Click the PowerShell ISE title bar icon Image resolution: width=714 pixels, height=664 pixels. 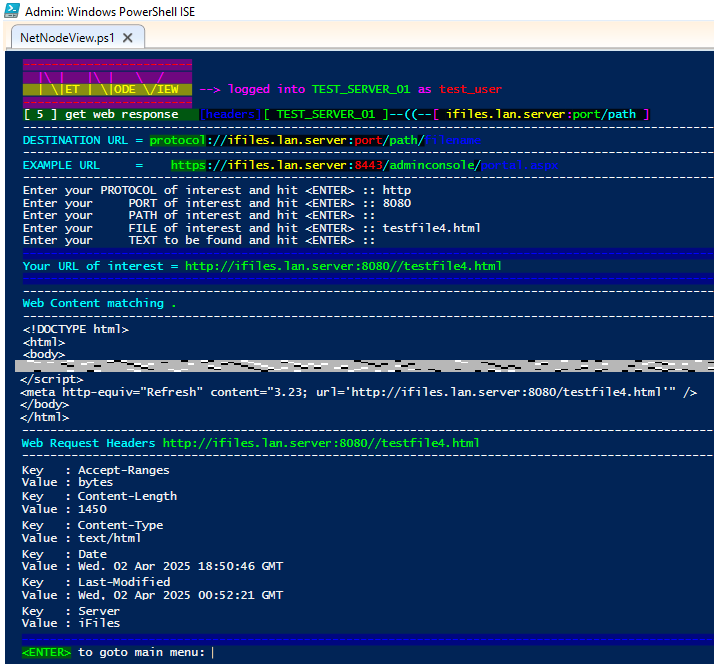12,10
